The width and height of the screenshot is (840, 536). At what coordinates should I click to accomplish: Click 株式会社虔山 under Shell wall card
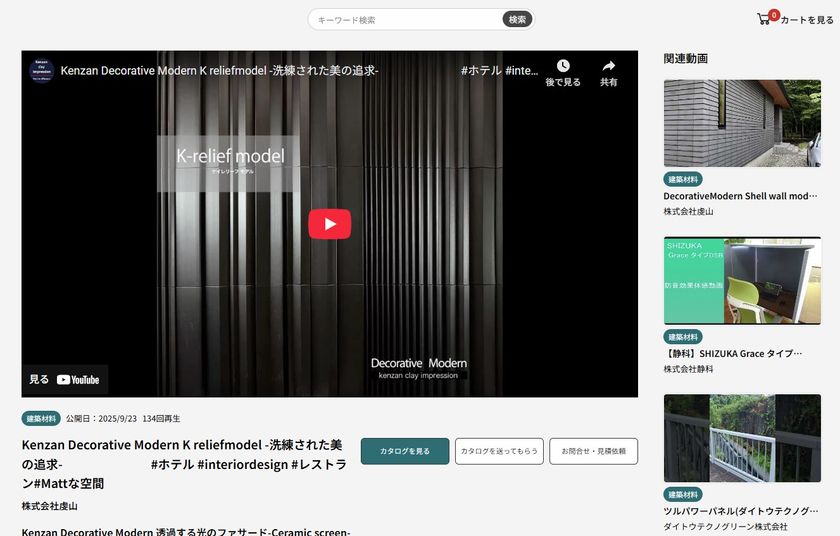point(688,212)
